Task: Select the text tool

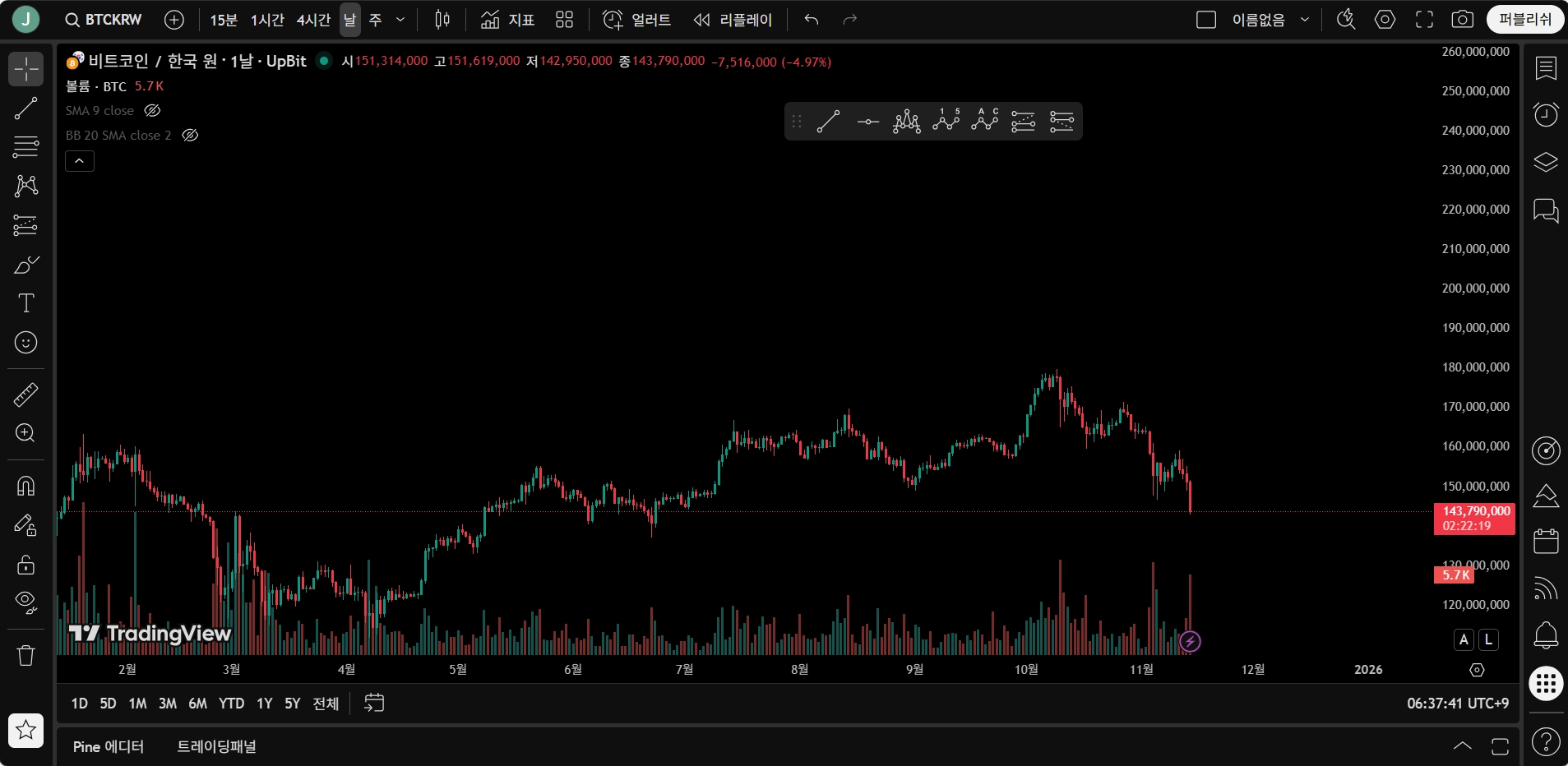Action: (26, 303)
